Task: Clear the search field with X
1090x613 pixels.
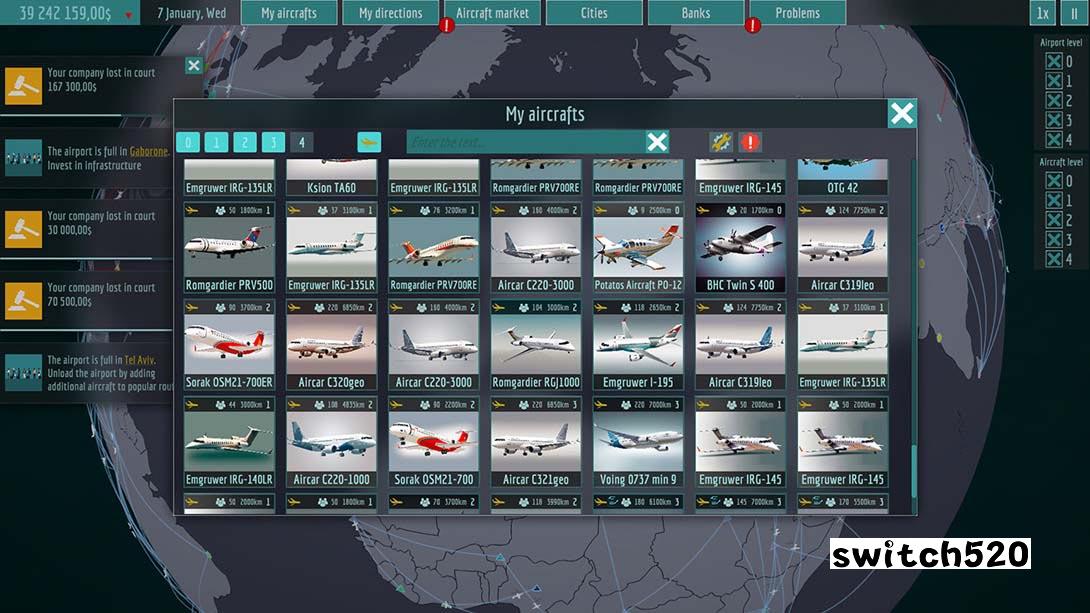Action: point(657,142)
